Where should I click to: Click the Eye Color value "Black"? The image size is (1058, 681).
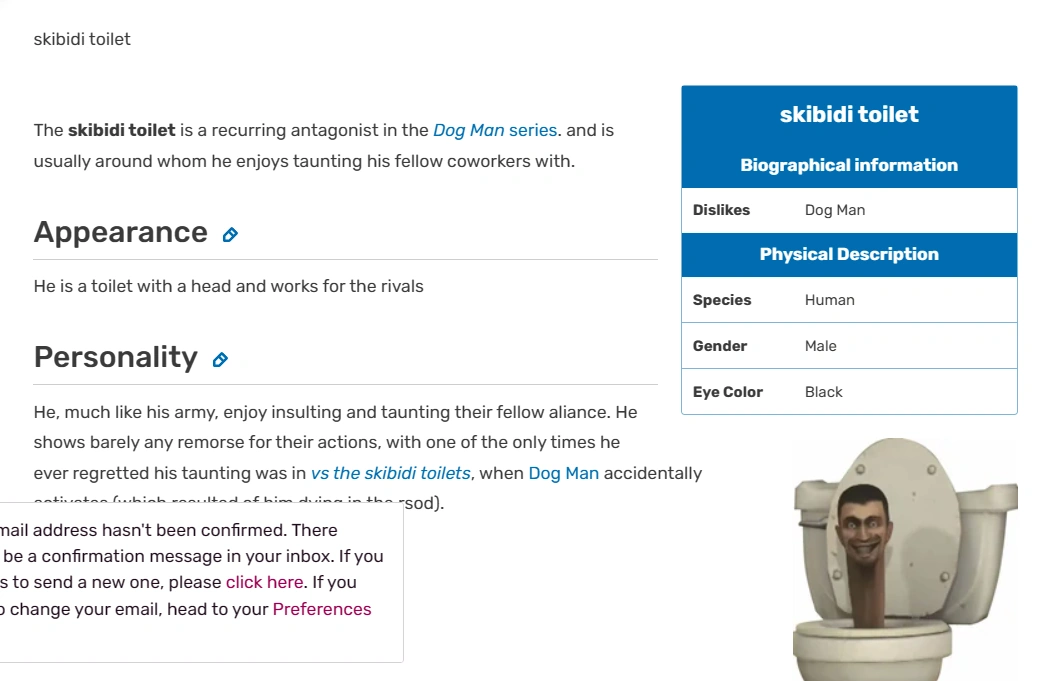(x=823, y=392)
